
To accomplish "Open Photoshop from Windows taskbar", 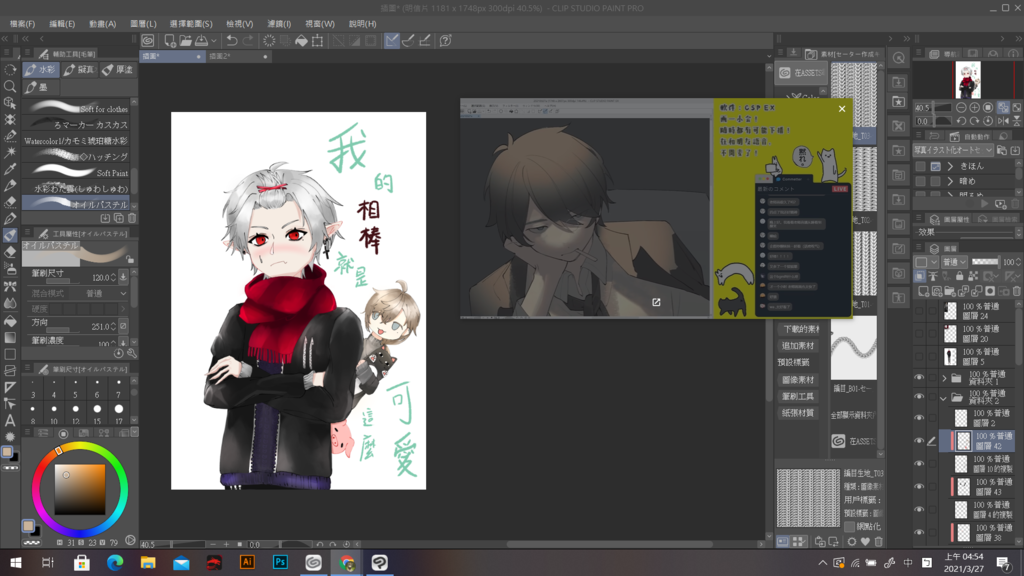I will click(x=280, y=562).
